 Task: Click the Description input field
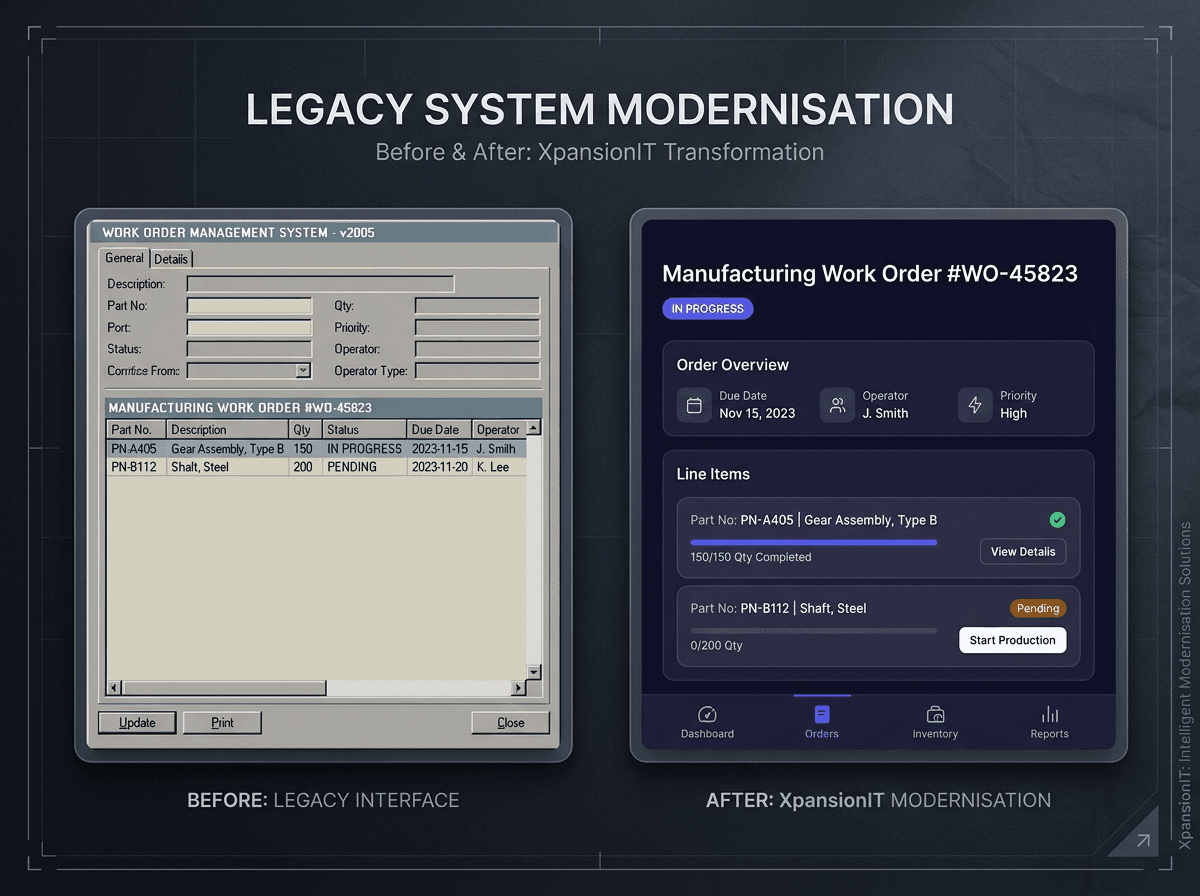[320, 284]
